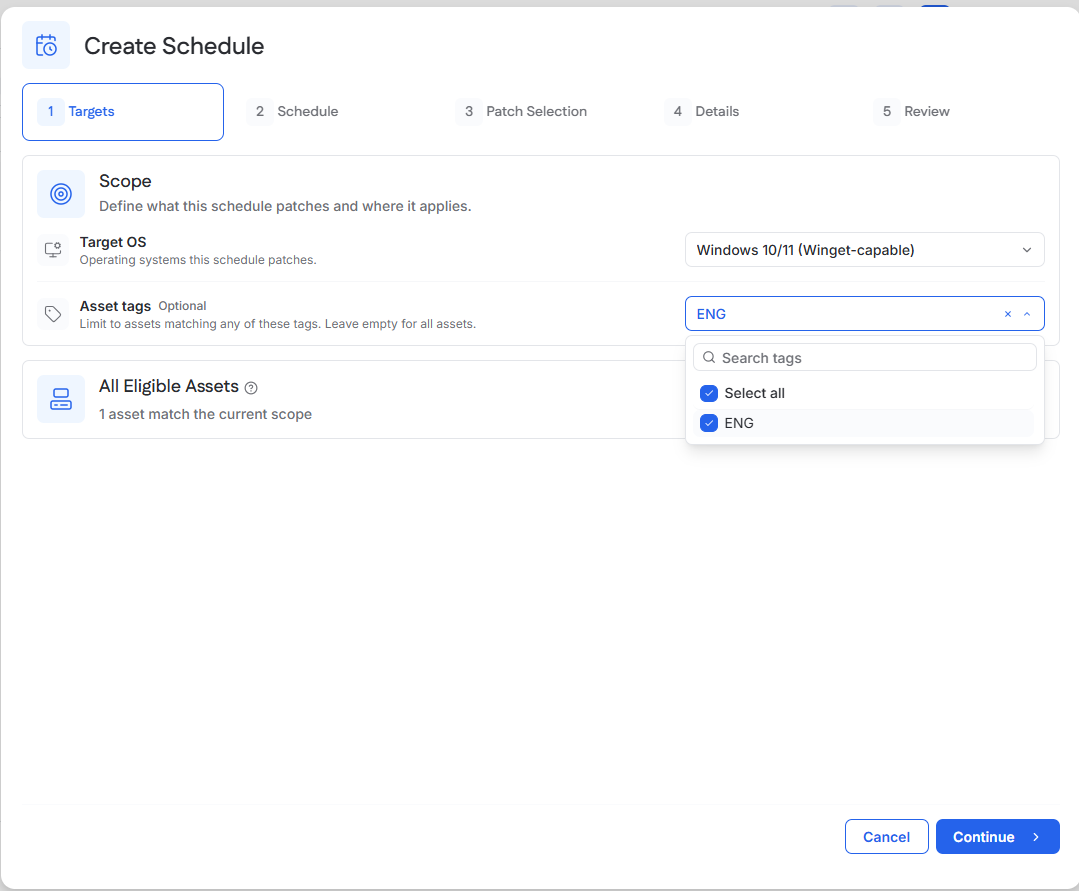Clear the ENG selection with the x icon
Image resolution: width=1079 pixels, height=891 pixels.
(1007, 314)
